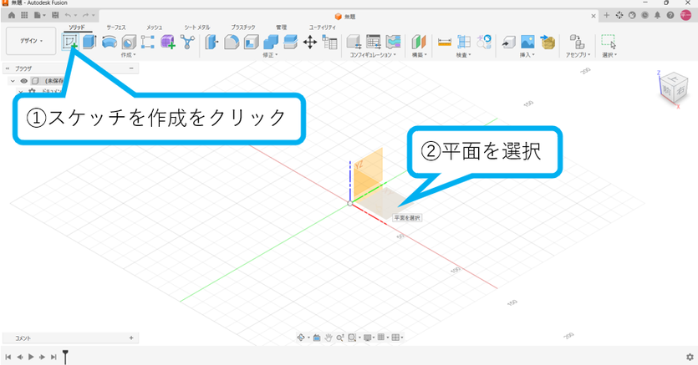Click the Undo arrow
This screenshot has width=698, height=365.
click(x=68, y=15)
